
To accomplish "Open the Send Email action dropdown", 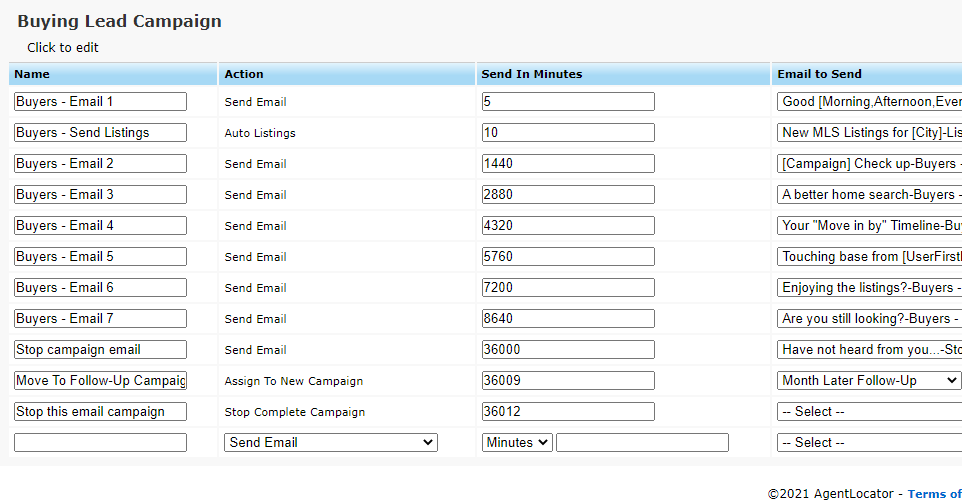I will pos(331,442).
